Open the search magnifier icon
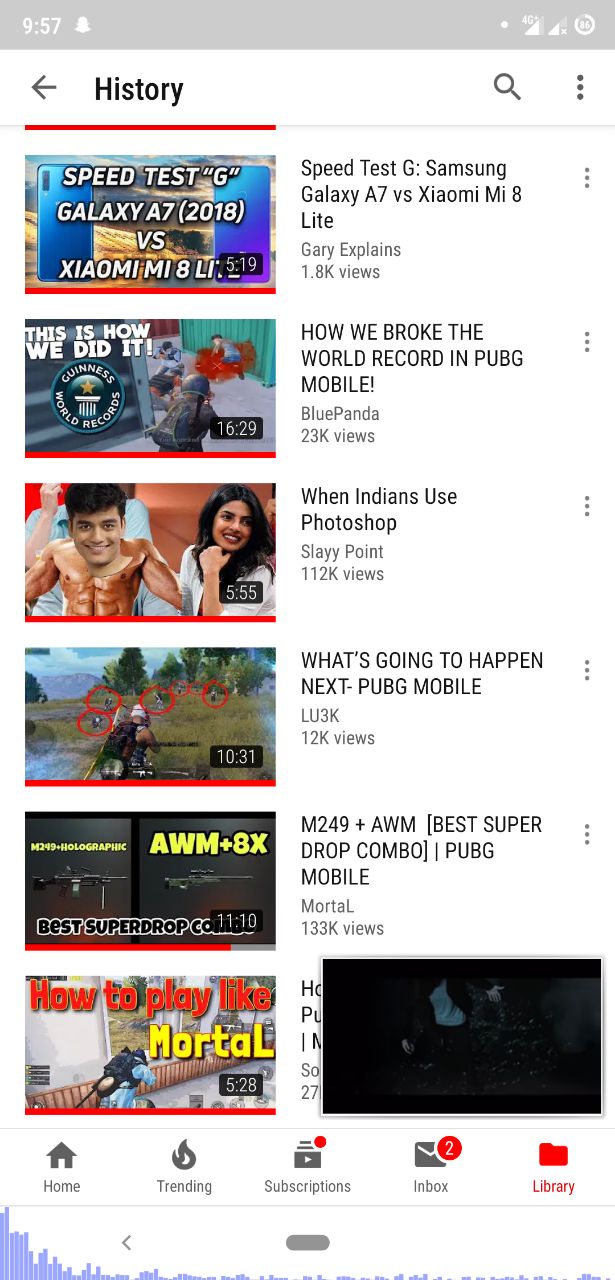 click(x=508, y=87)
